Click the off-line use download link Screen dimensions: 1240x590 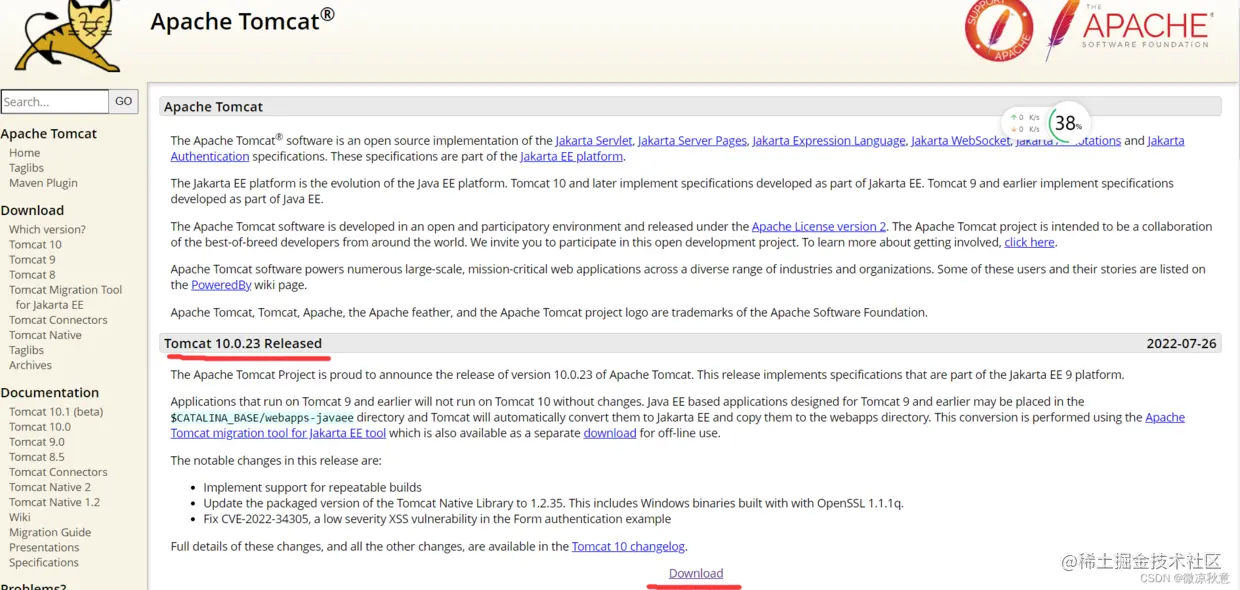[x=610, y=433]
